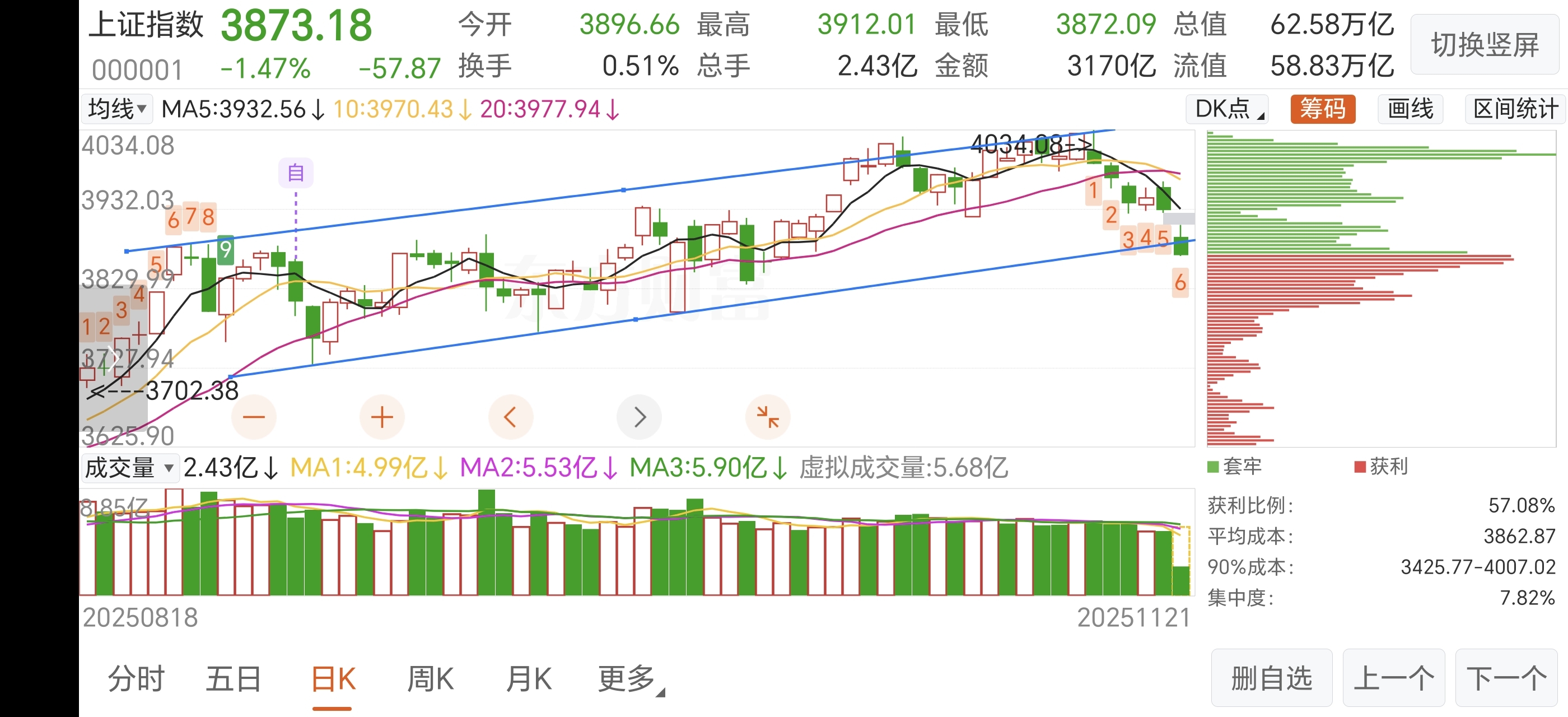1568x717 pixels.
Task: Click the orange 6 marker below the last candle
Action: pos(1180,282)
